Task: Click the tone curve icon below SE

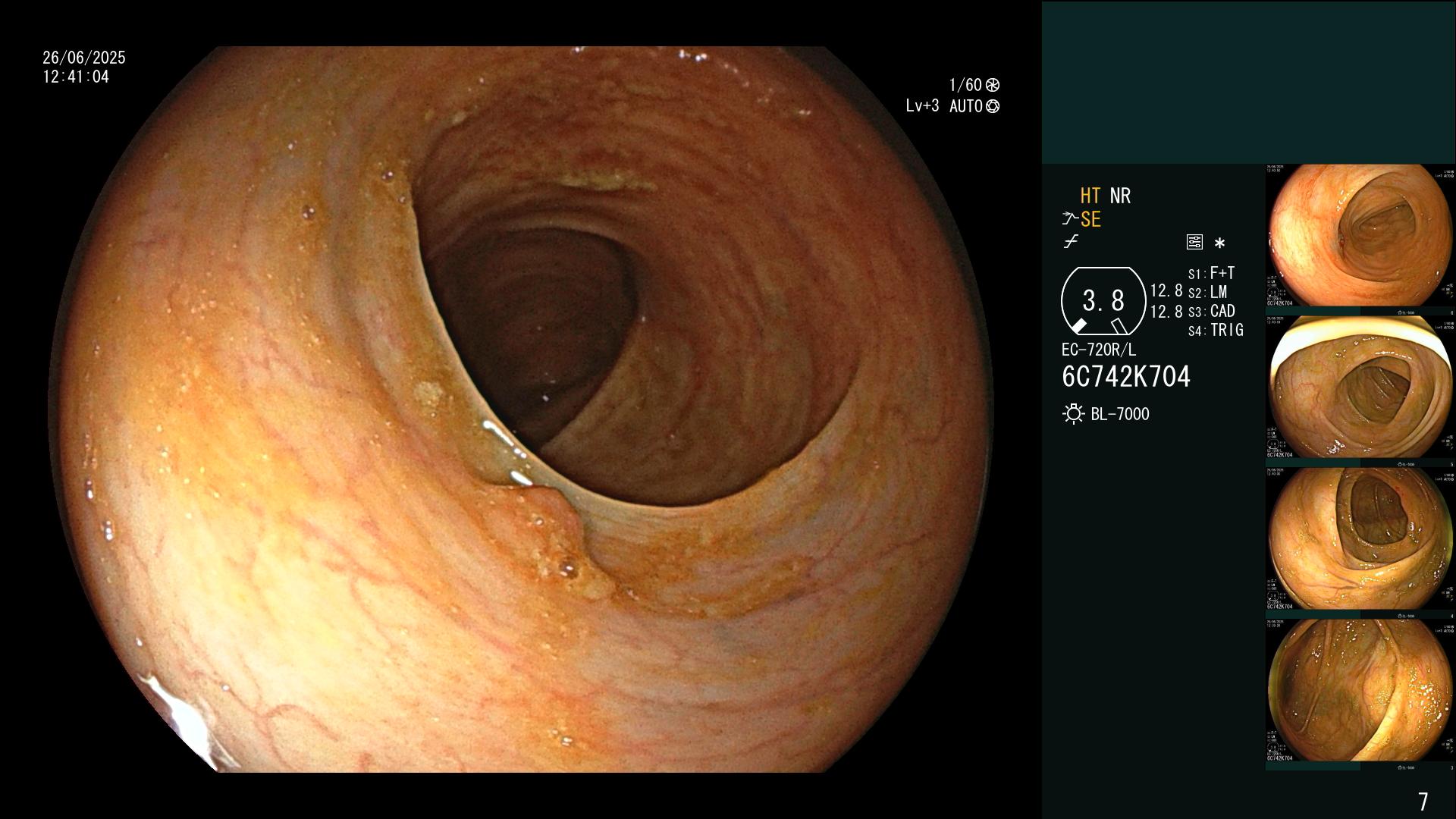Action: tap(1071, 242)
